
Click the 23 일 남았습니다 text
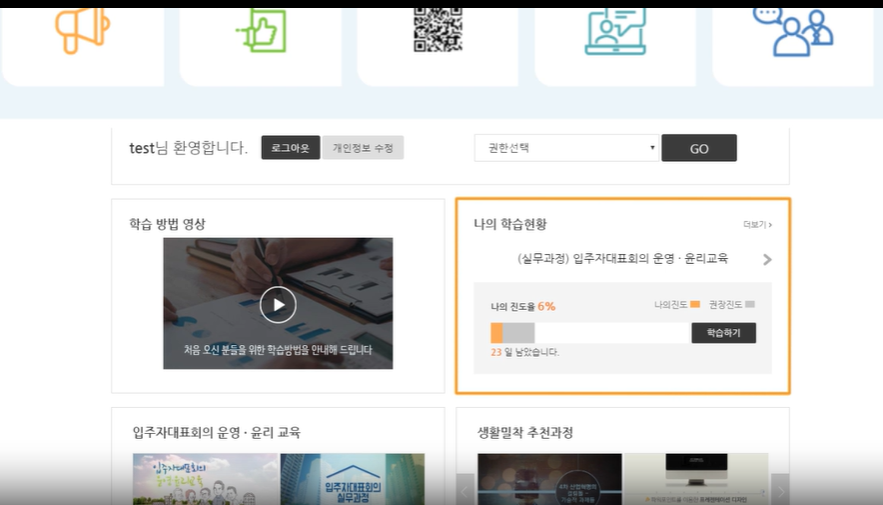point(525,352)
